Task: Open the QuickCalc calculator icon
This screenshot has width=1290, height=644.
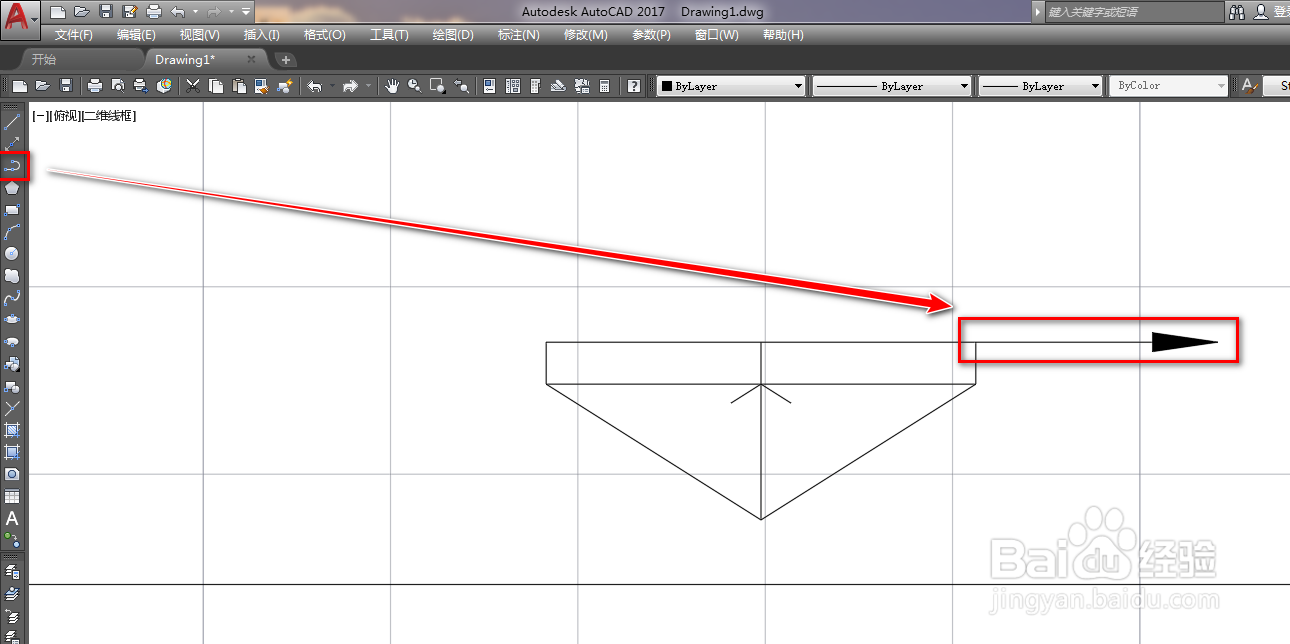Action: coord(604,86)
